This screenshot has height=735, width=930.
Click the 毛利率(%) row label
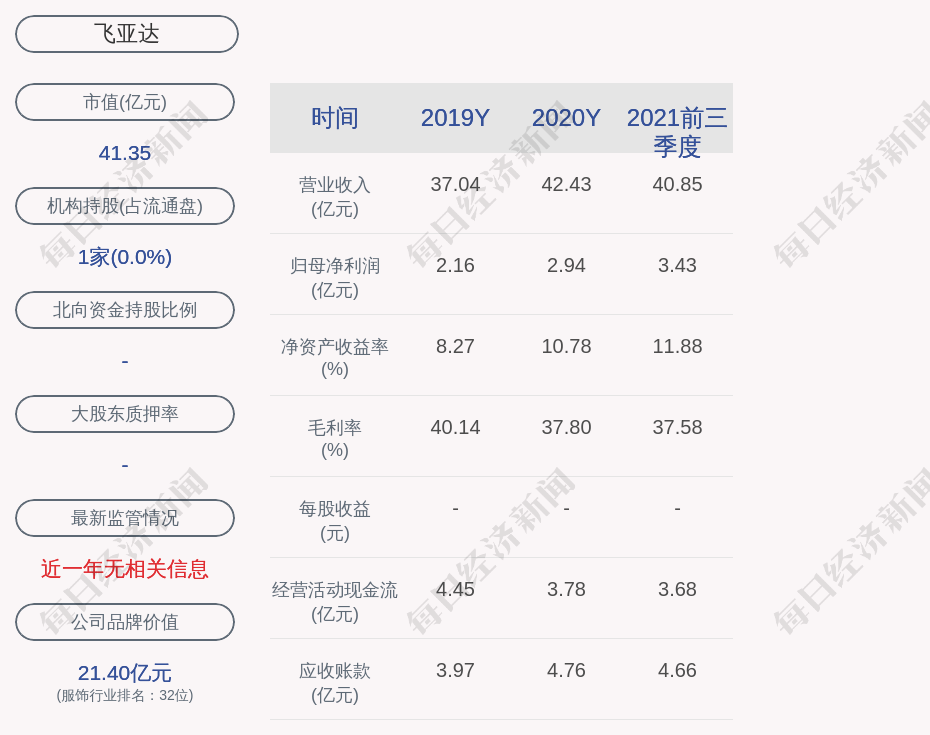coord(335,439)
